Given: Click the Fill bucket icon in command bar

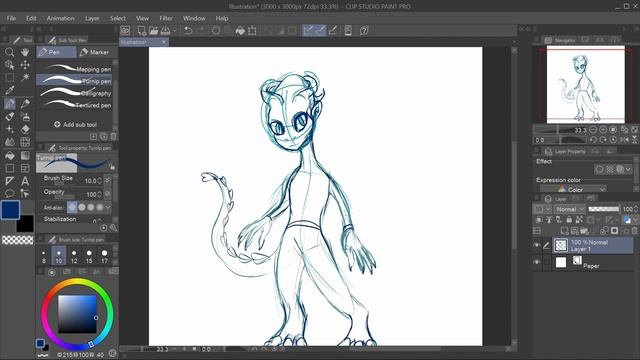Looking at the screenshot, I should [x=240, y=31].
